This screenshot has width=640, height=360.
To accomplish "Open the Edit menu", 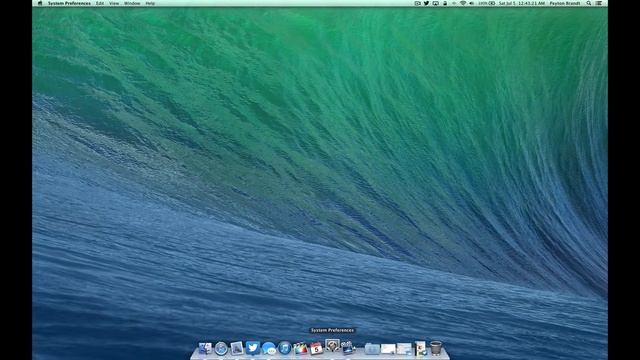I will [100, 3].
